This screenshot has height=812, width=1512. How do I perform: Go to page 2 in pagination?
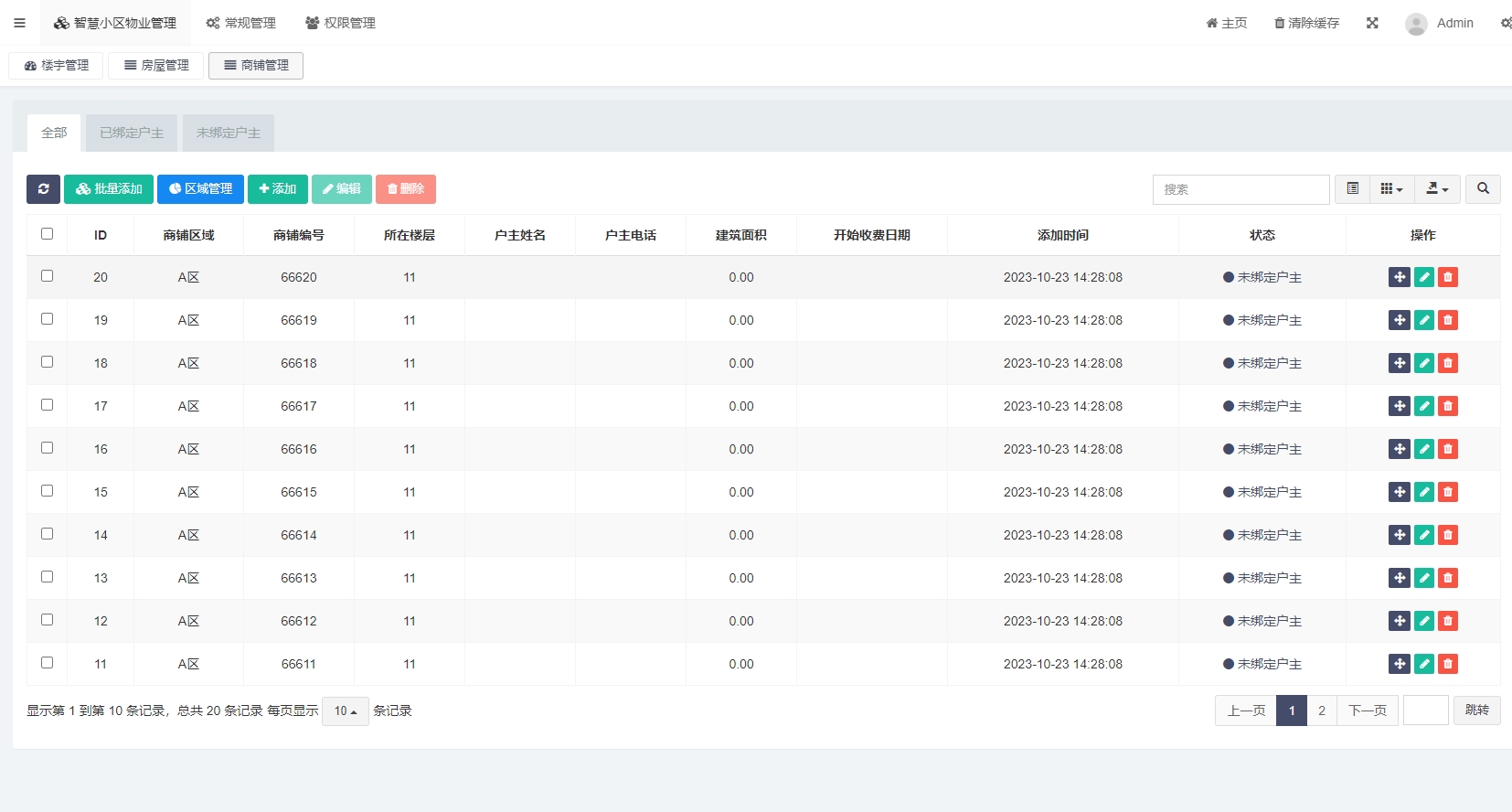click(x=1321, y=710)
